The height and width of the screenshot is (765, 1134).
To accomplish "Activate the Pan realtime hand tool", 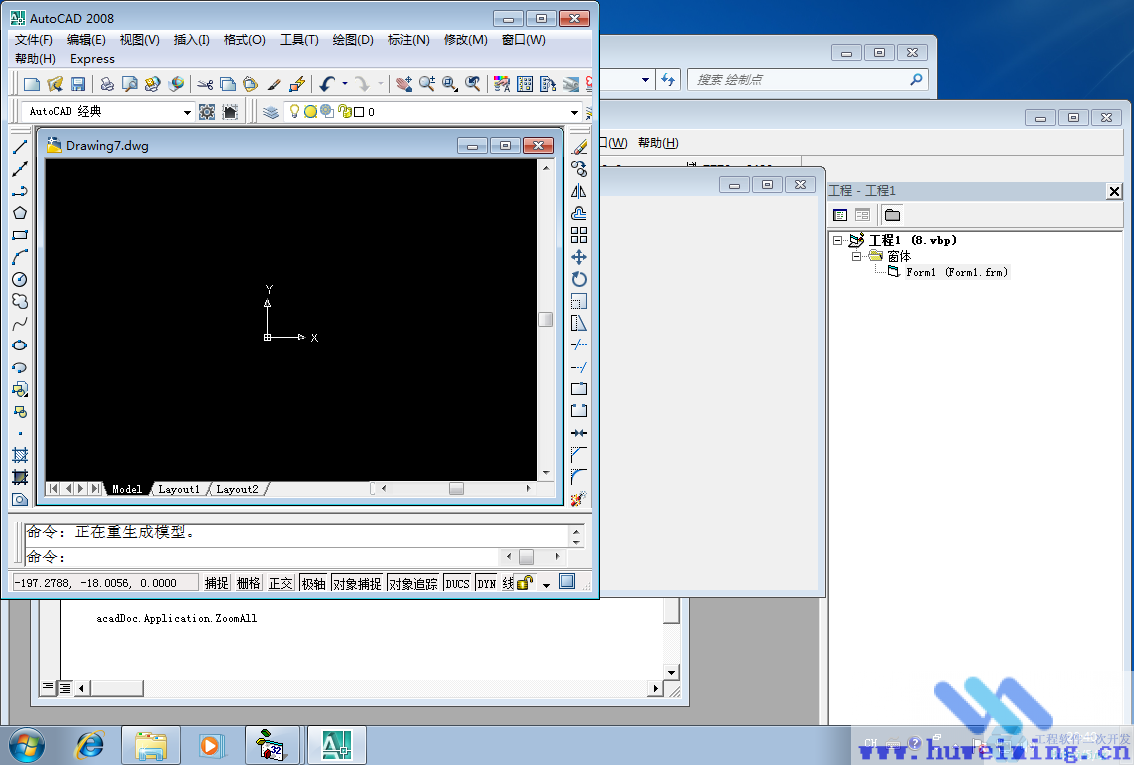I will (404, 85).
